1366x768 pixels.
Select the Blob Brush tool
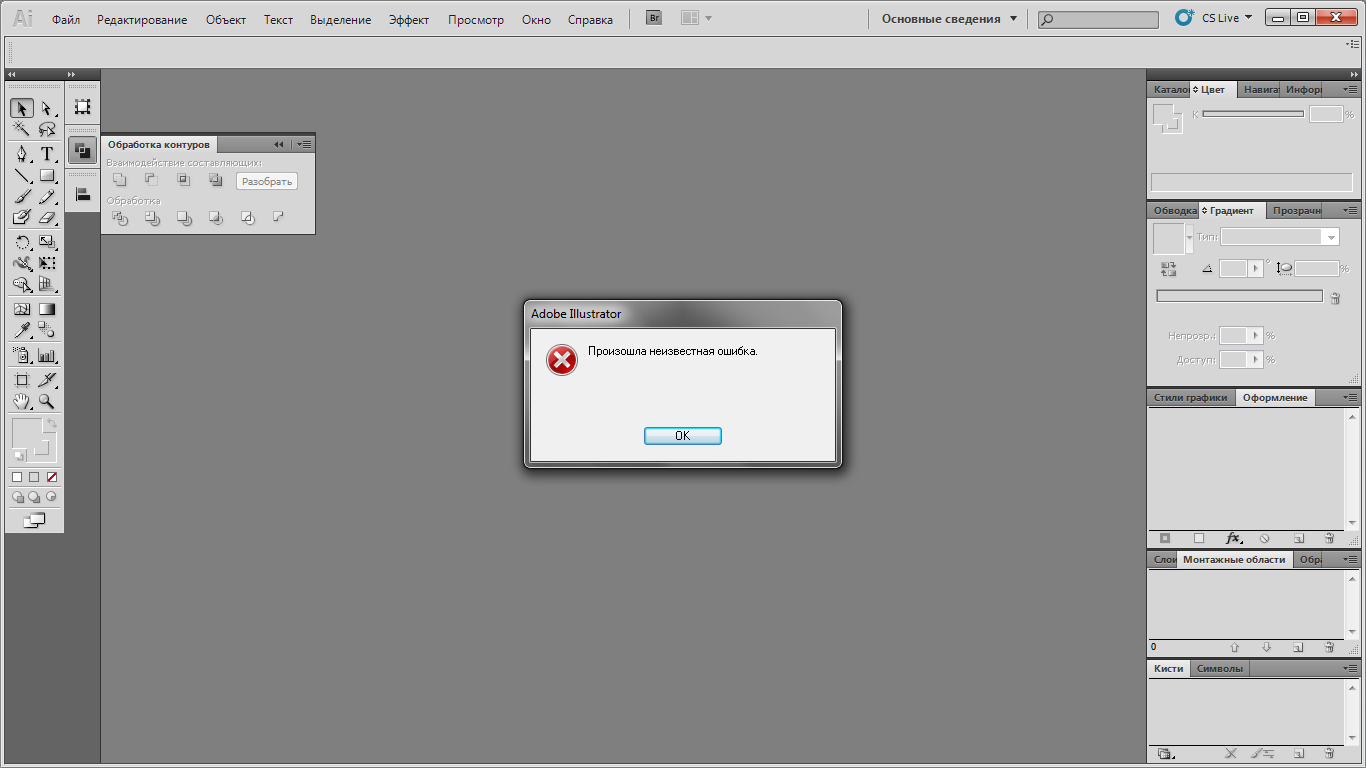22,217
